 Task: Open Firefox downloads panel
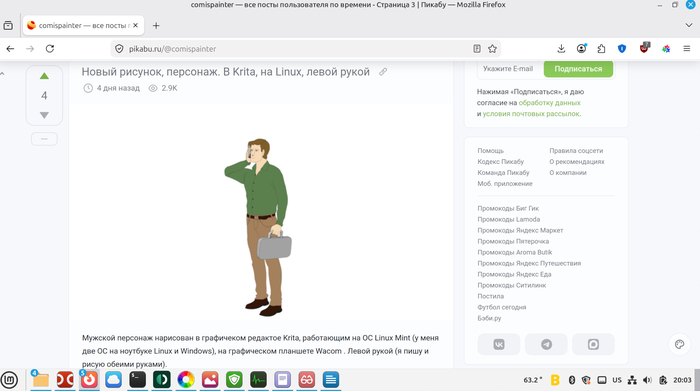pos(561,49)
